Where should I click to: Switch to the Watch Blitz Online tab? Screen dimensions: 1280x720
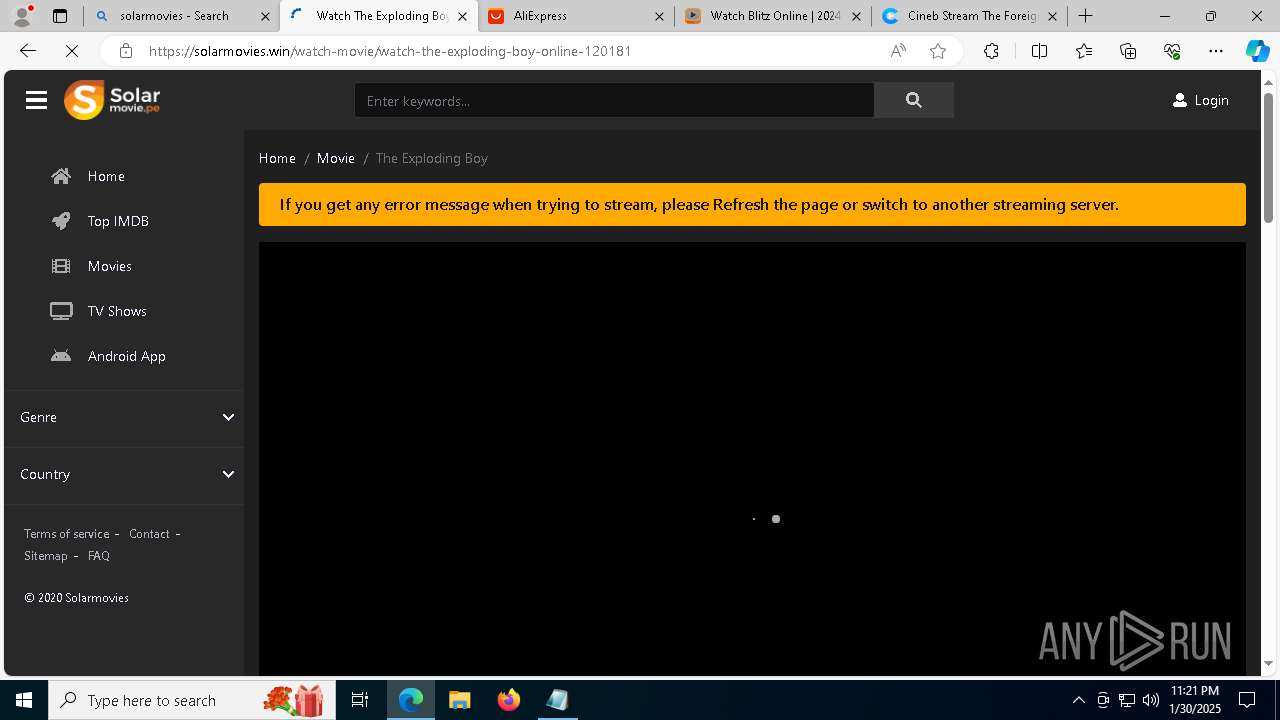(773, 16)
